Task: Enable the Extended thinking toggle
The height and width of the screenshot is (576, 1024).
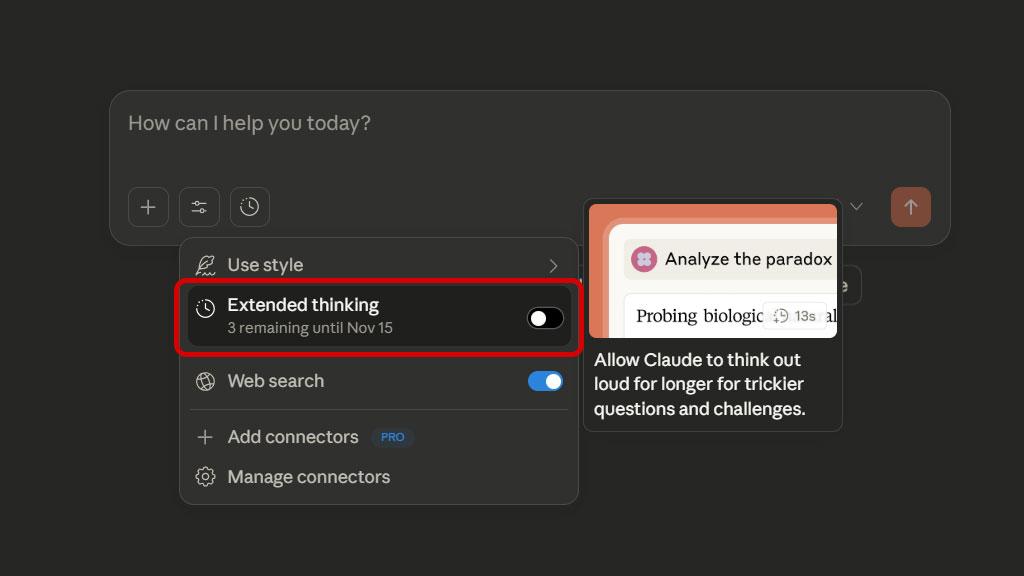Action: coord(545,318)
